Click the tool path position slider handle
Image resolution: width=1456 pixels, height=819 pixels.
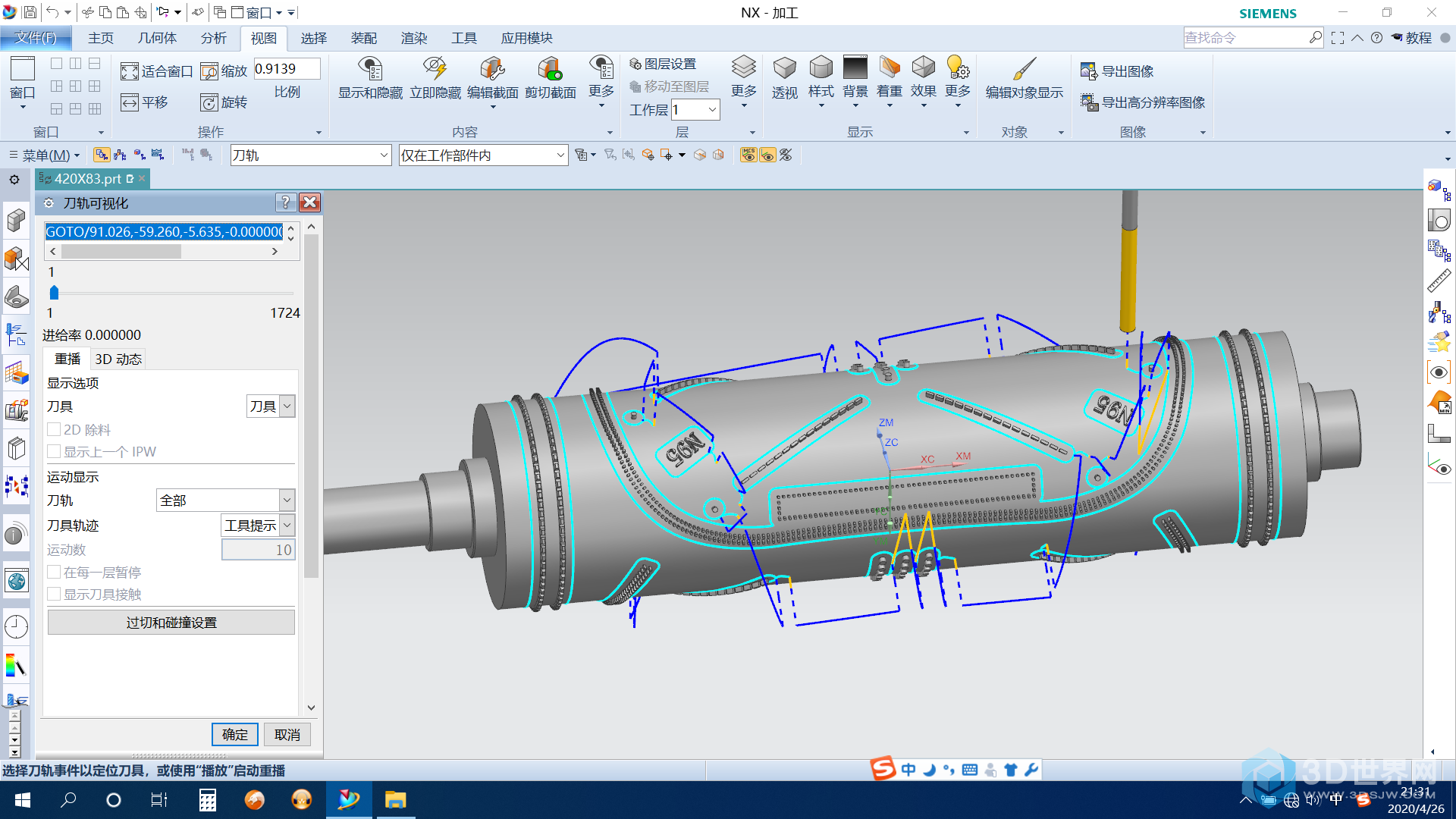point(54,293)
